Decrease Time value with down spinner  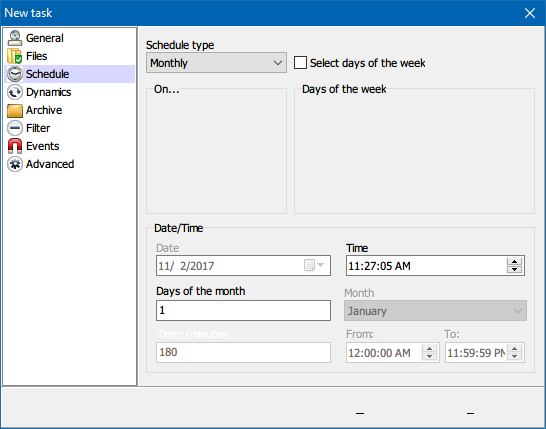[x=514, y=270]
